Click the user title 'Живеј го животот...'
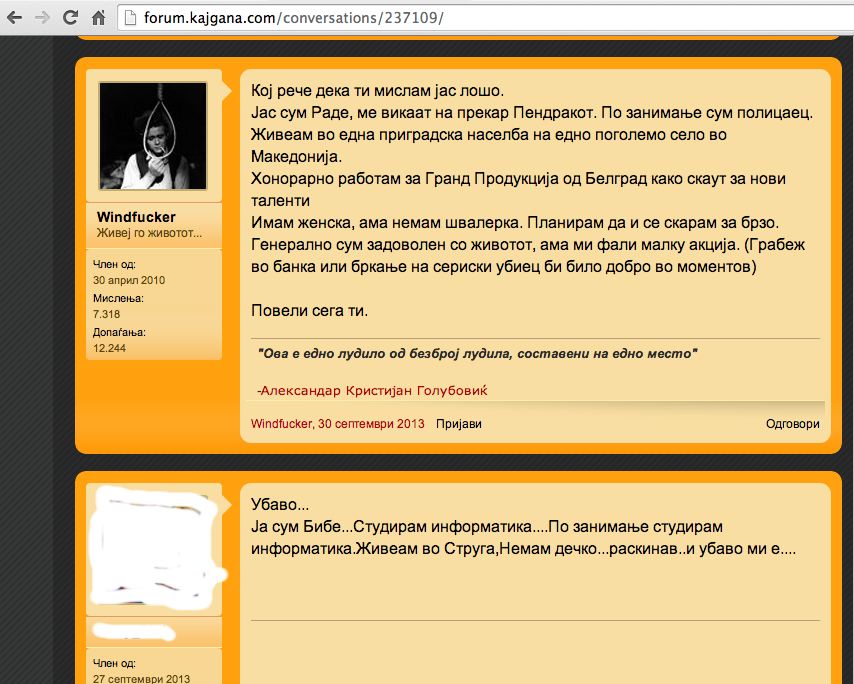Image resolution: width=854 pixels, height=684 pixels. point(149,233)
